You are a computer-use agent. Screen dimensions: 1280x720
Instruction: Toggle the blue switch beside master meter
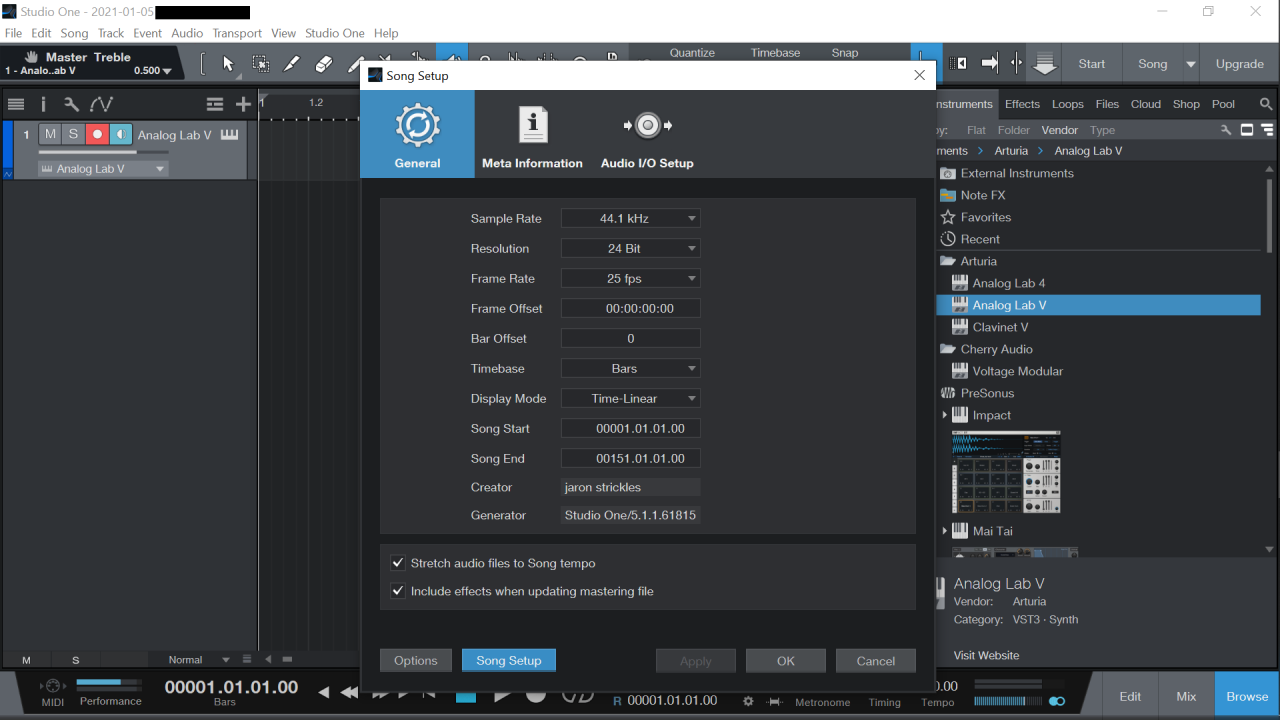(x=1057, y=701)
